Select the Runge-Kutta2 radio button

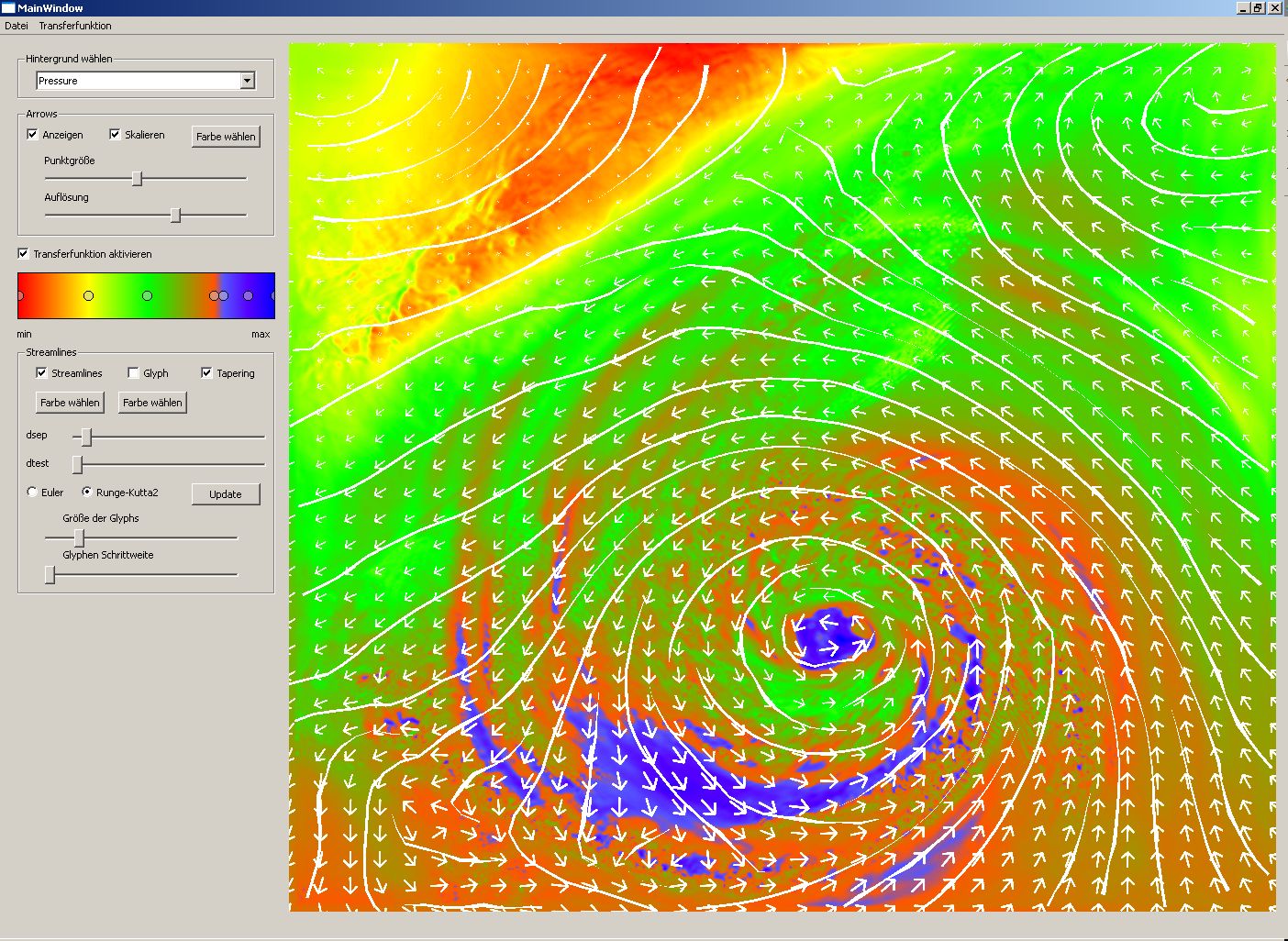(87, 493)
